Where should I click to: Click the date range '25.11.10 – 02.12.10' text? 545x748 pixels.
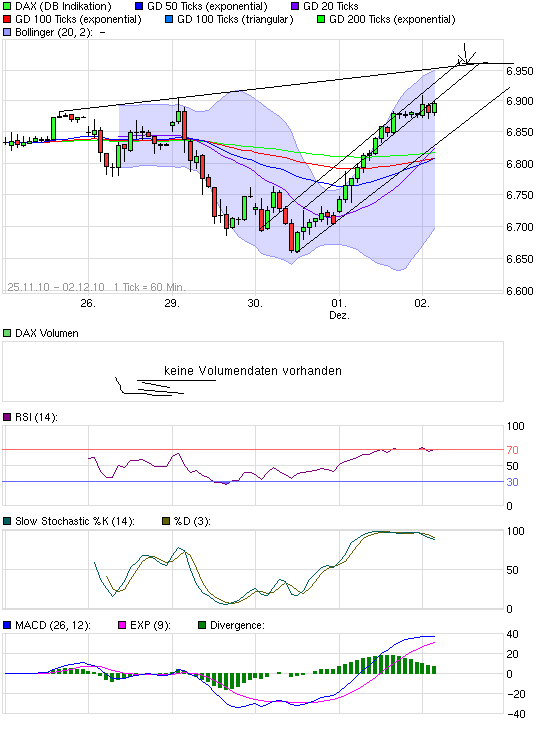tap(56, 287)
